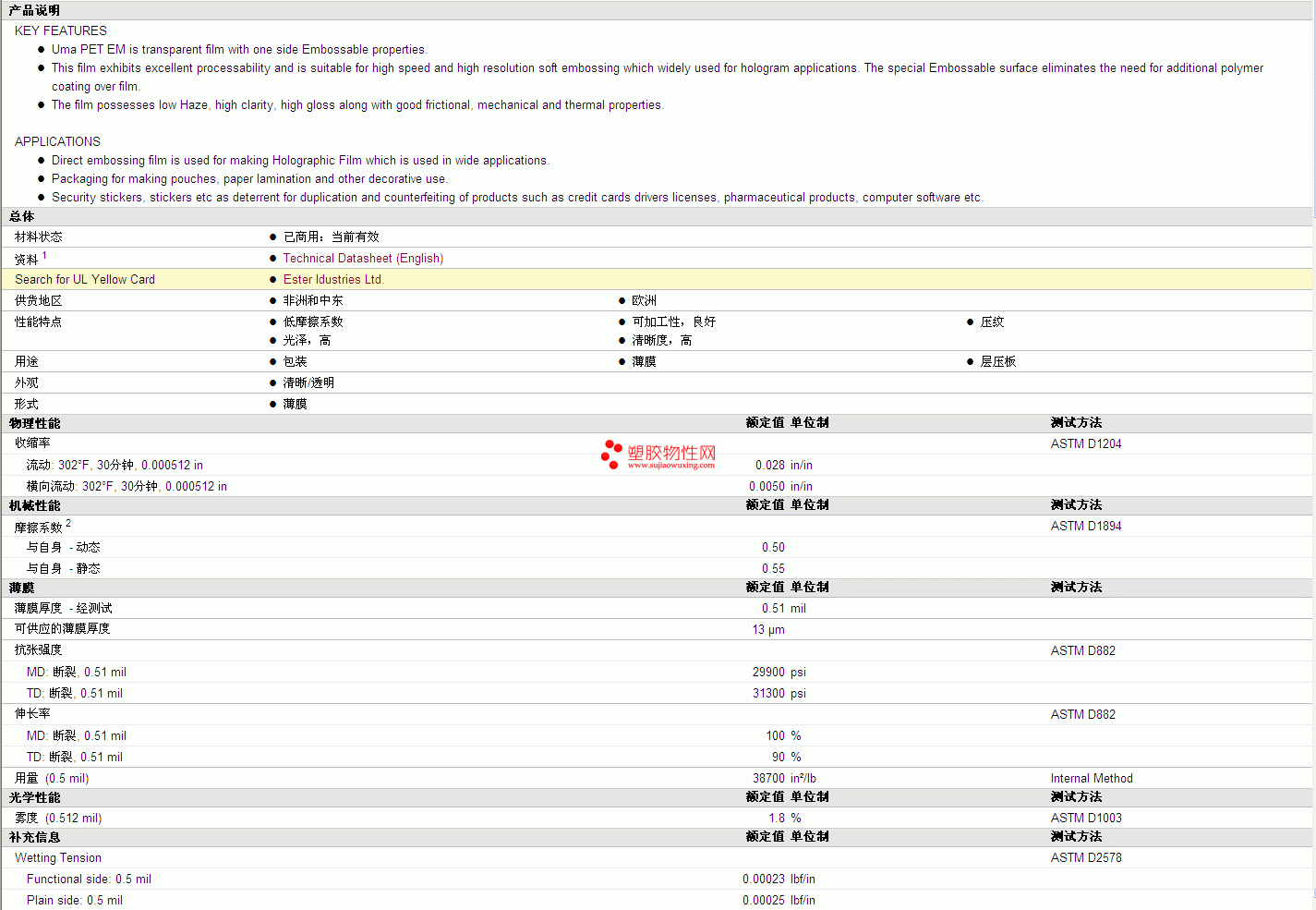Select the 性能特点 row label
The height and width of the screenshot is (910, 1316).
tap(39, 322)
